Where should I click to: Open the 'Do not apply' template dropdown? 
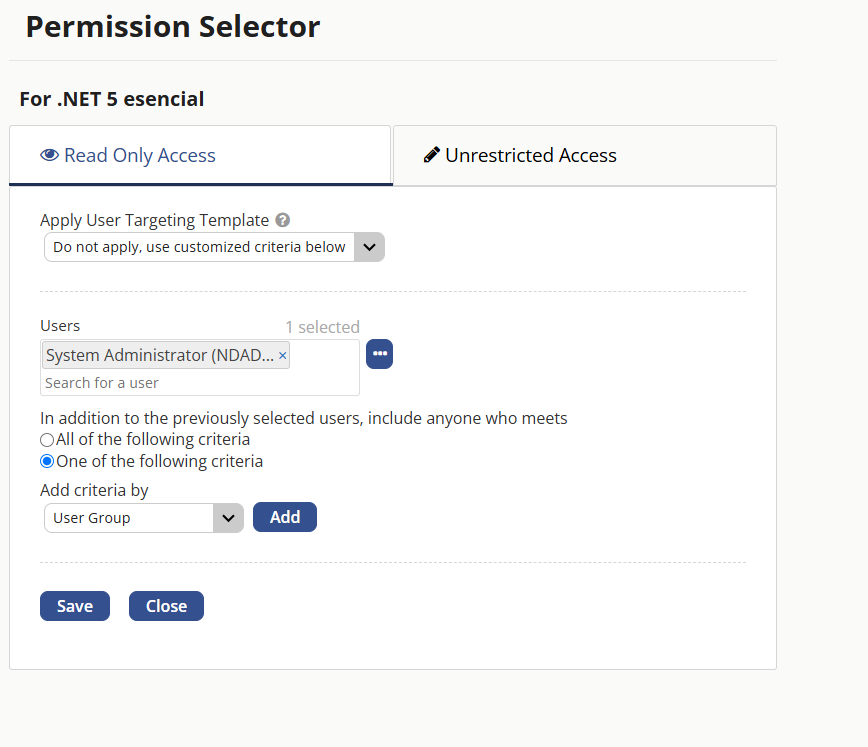(214, 247)
